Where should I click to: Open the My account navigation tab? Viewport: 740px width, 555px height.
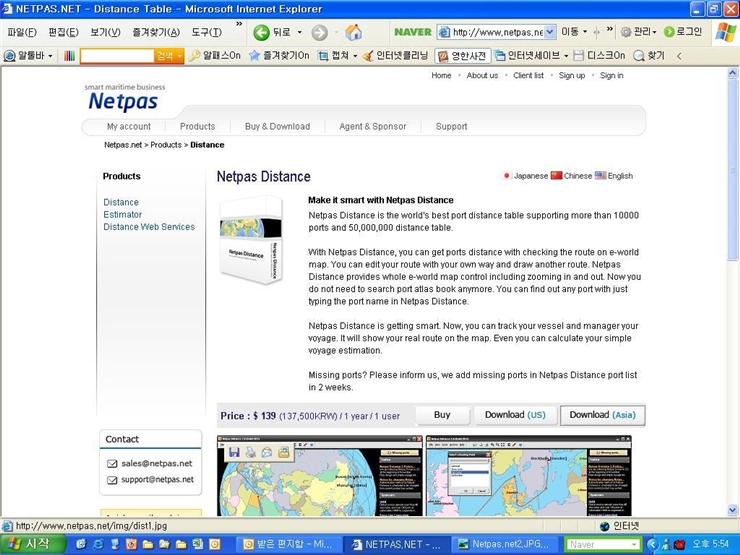tap(129, 126)
